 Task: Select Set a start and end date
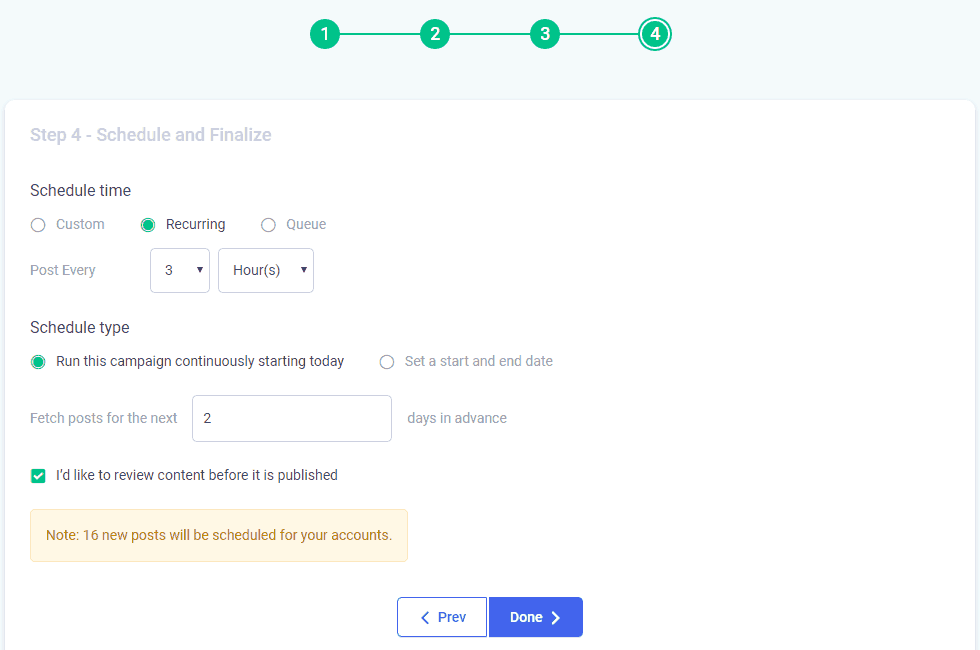pos(387,362)
